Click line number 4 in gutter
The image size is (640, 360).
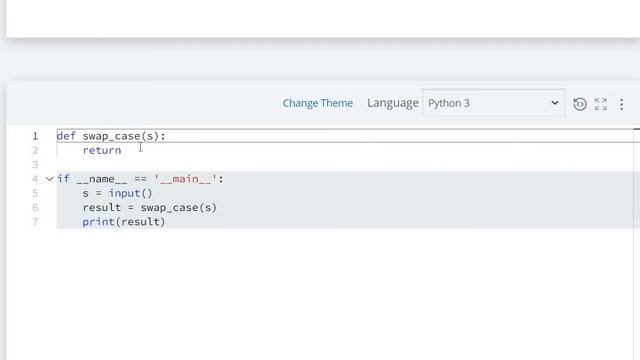(35, 179)
